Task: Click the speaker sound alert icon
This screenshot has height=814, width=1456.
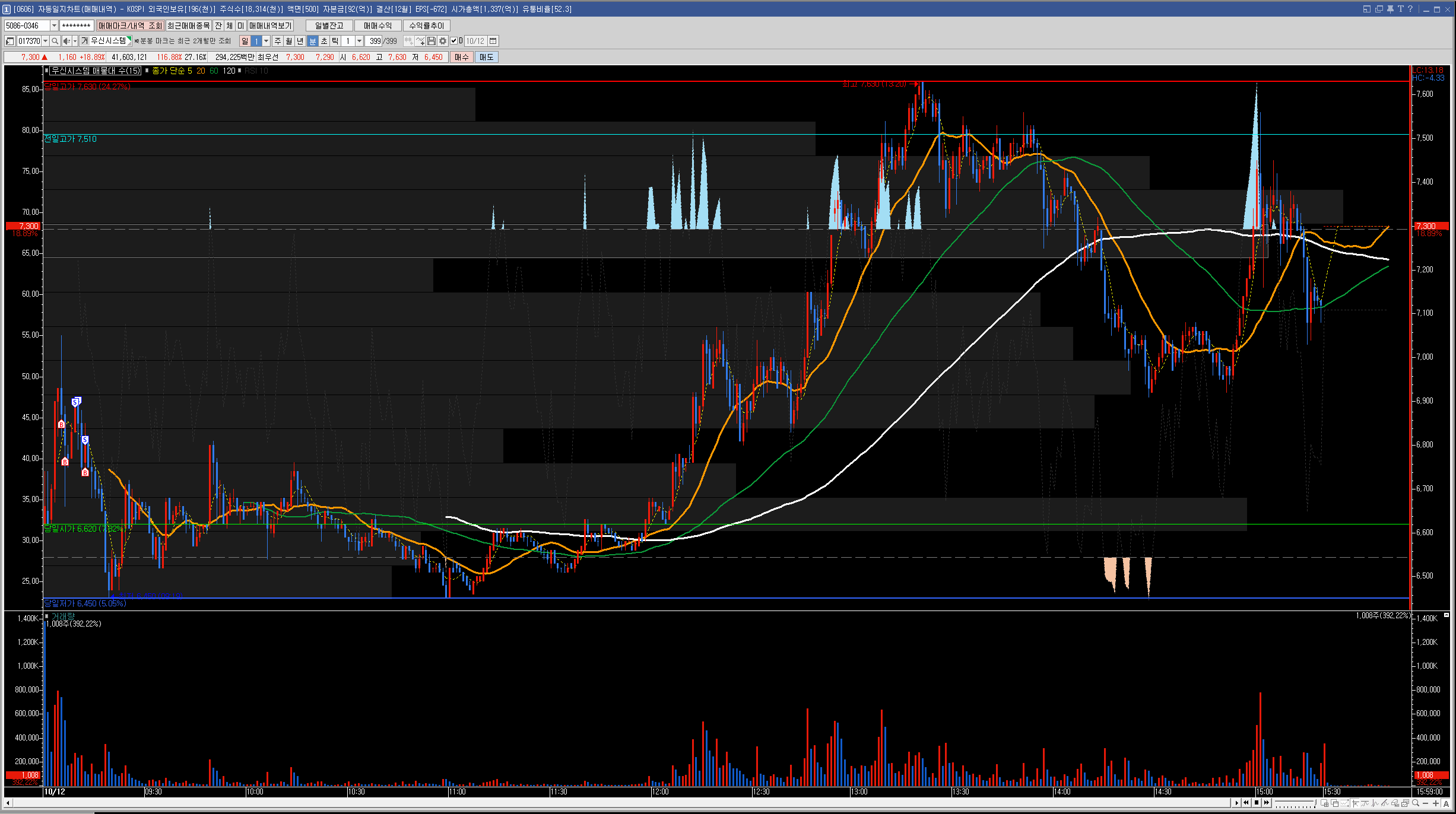Action: pyautogui.click(x=66, y=41)
